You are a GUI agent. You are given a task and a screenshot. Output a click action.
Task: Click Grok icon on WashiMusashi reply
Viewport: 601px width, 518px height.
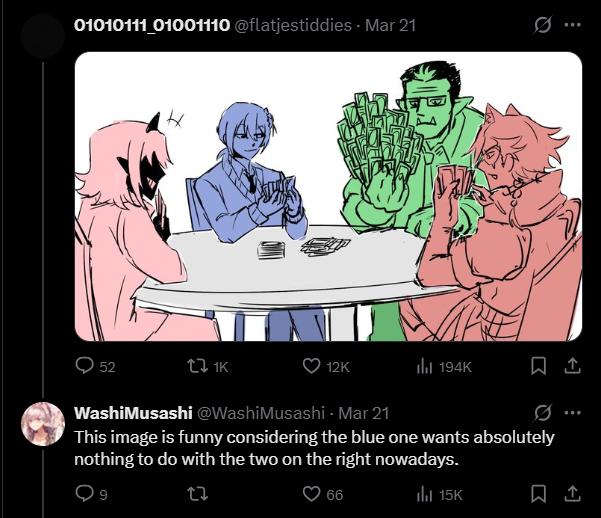pos(543,413)
